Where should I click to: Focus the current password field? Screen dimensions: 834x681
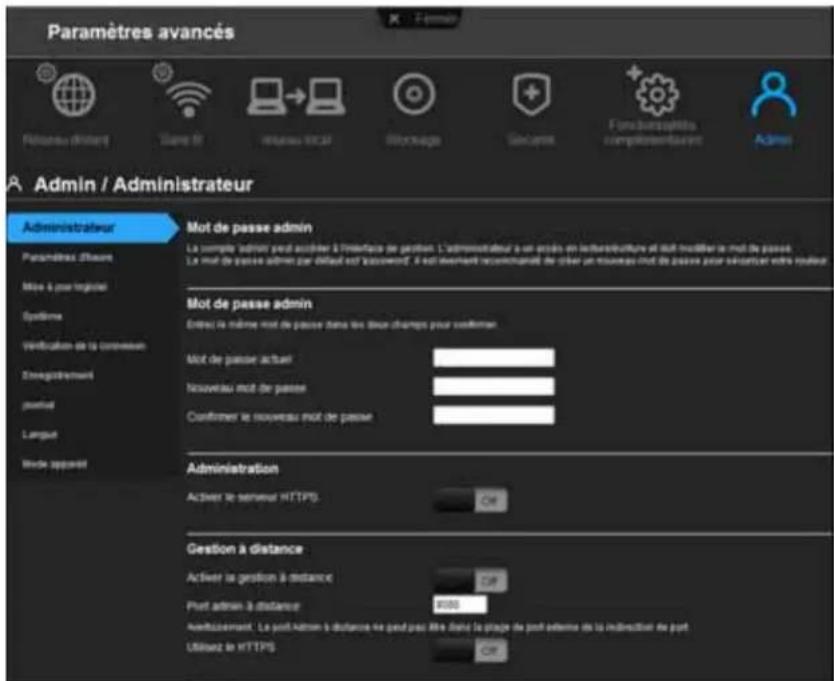(x=494, y=358)
